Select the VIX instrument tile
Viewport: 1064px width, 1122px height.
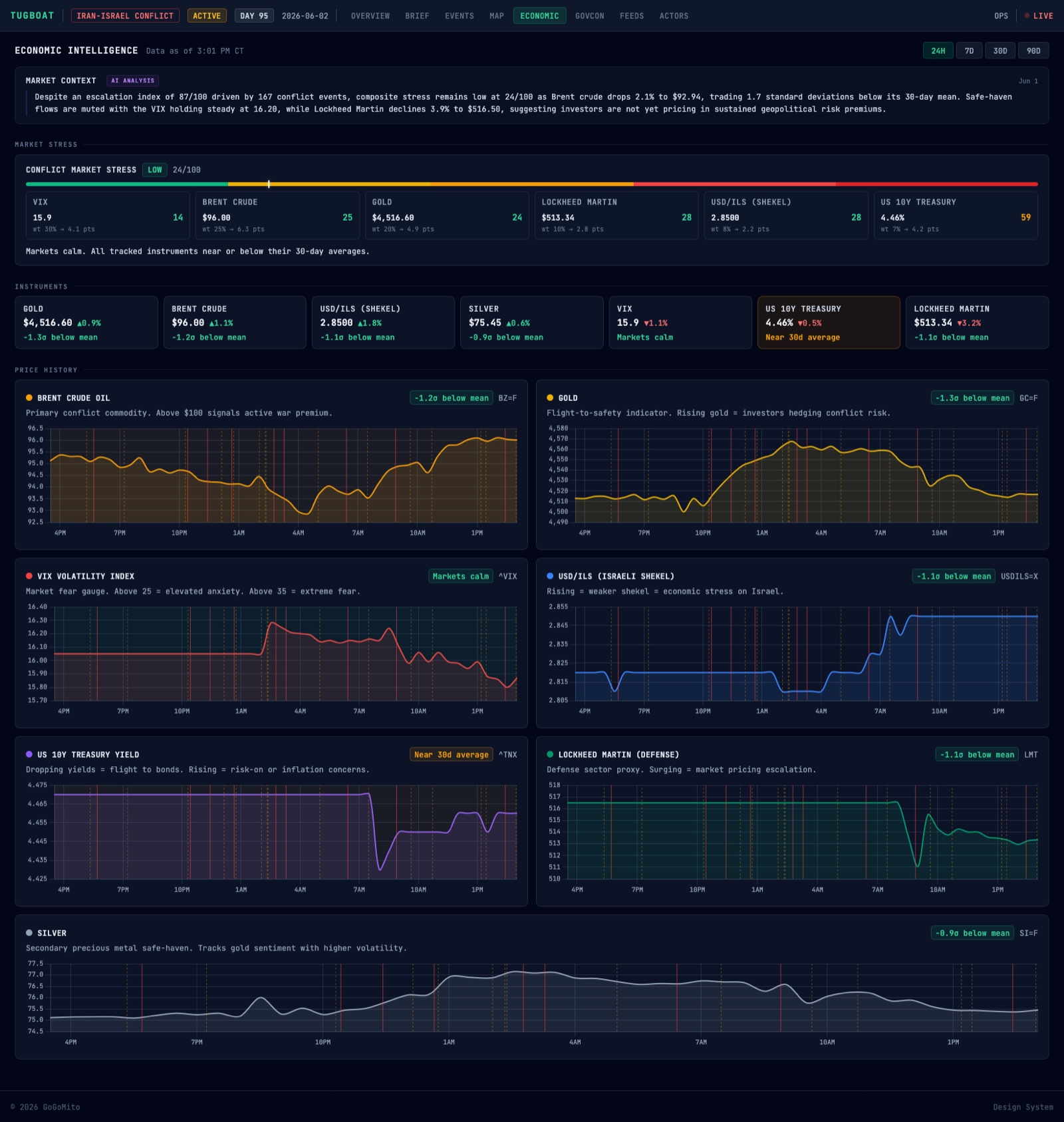pos(680,323)
